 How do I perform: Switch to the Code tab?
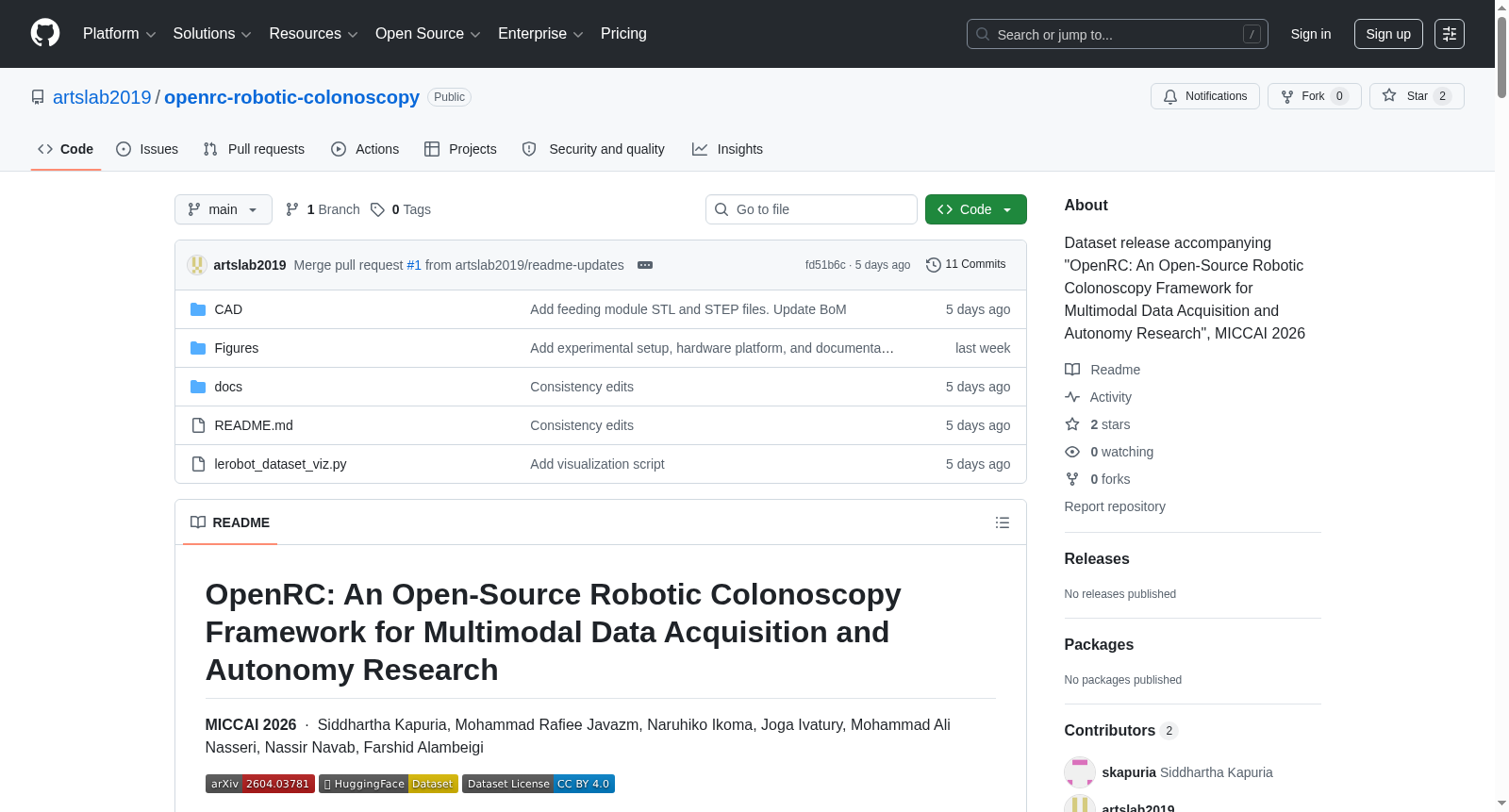[66, 149]
